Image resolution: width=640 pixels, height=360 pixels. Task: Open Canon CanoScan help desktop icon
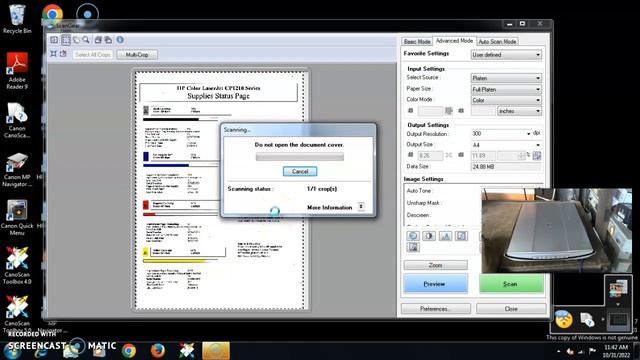point(17,120)
